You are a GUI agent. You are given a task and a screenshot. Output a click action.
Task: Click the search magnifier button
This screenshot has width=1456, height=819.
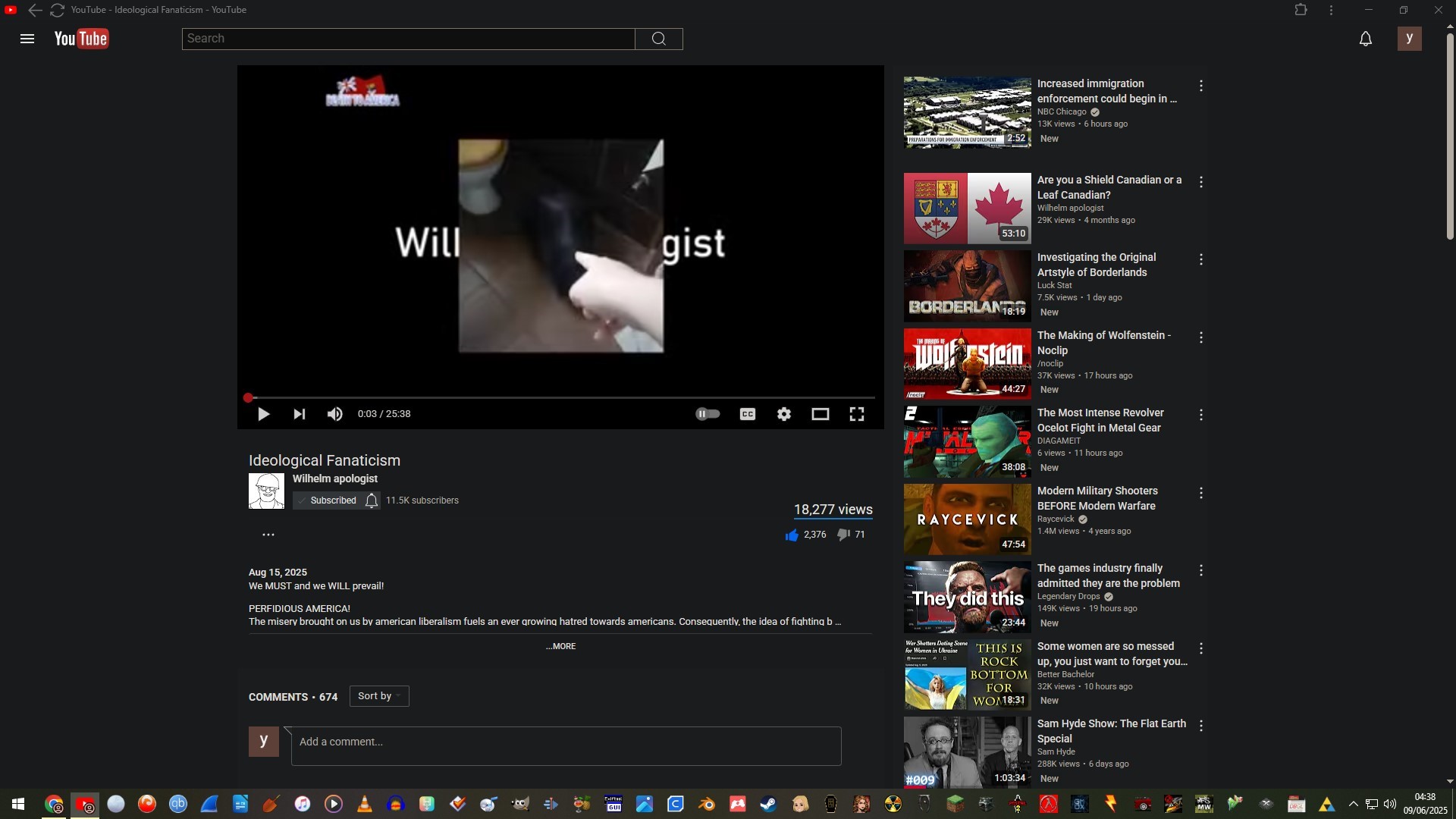(658, 39)
